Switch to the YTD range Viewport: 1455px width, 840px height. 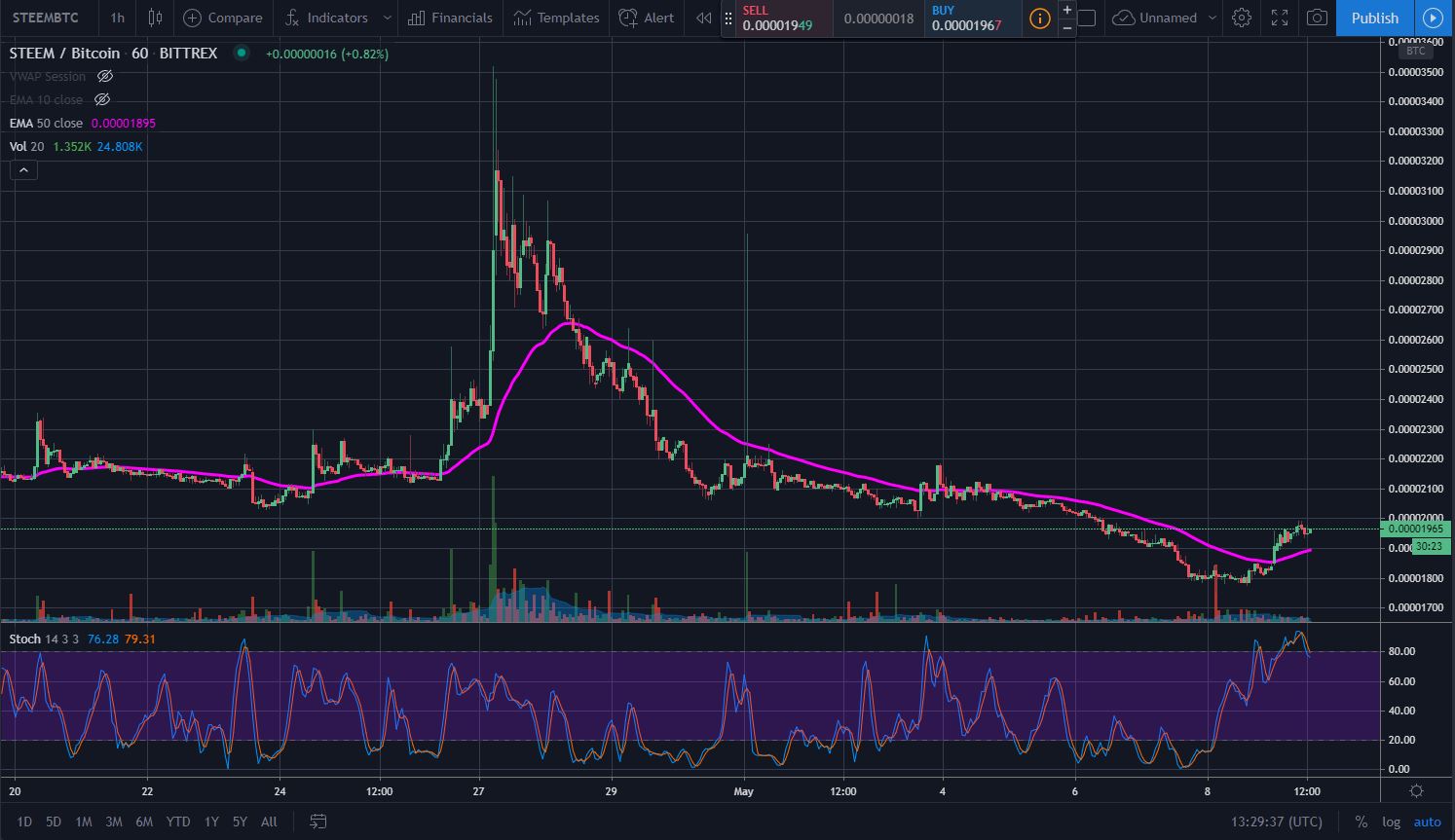click(177, 822)
